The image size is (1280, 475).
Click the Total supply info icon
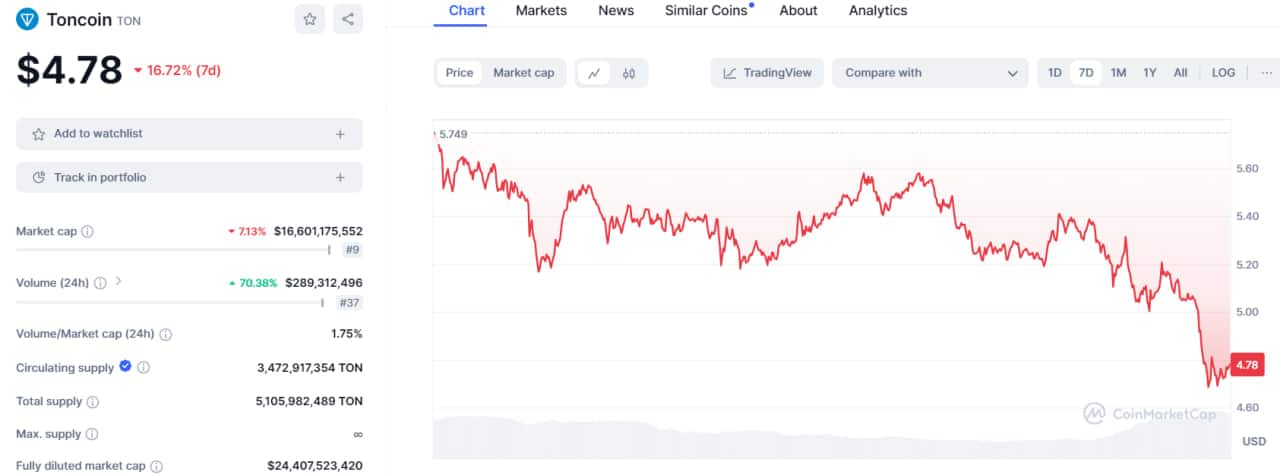(x=93, y=402)
